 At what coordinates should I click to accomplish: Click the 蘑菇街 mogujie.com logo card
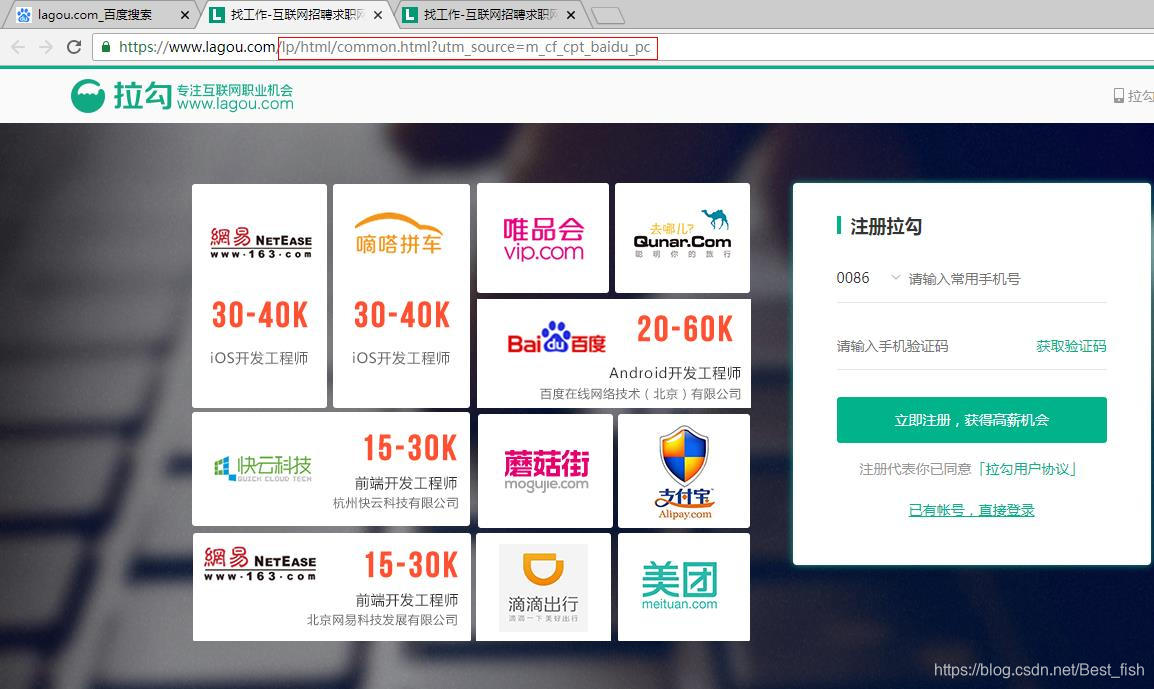pos(545,471)
